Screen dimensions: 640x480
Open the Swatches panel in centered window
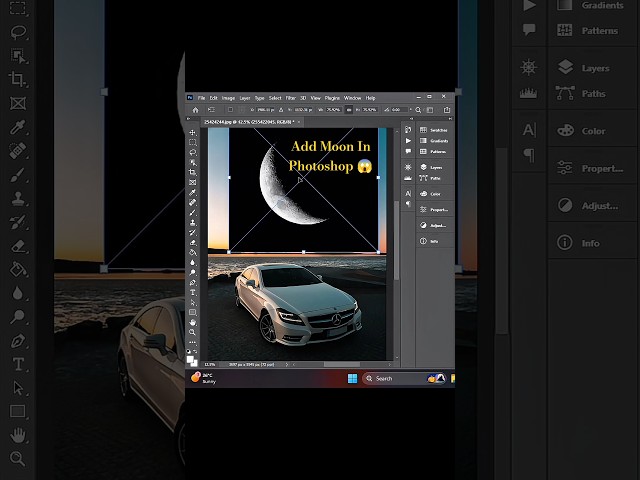tap(434, 130)
